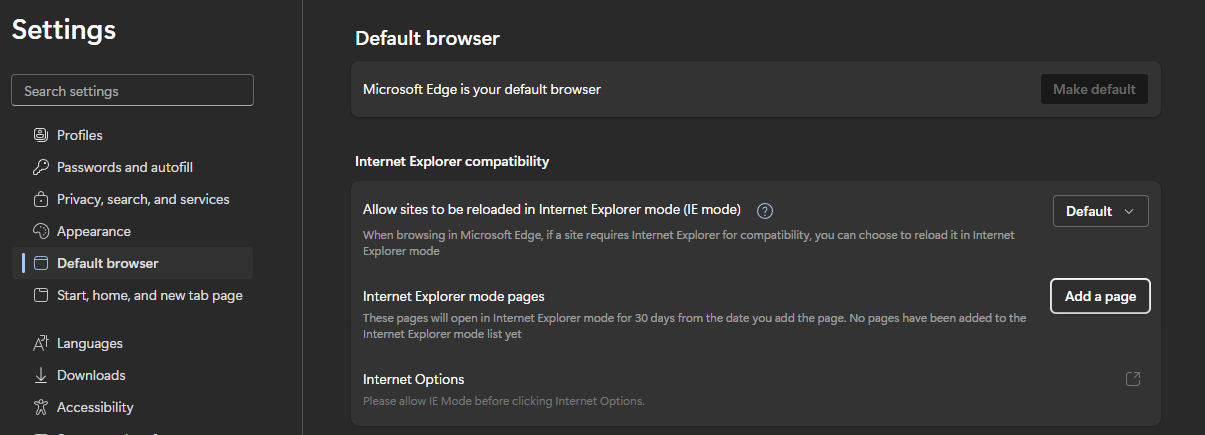Click the Appearance palette icon
The width and height of the screenshot is (1205, 435).
coord(41,231)
